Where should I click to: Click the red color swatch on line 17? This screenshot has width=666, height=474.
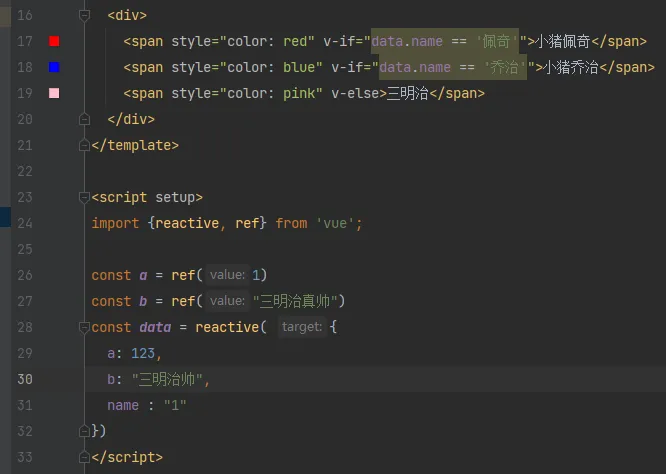coord(54,41)
